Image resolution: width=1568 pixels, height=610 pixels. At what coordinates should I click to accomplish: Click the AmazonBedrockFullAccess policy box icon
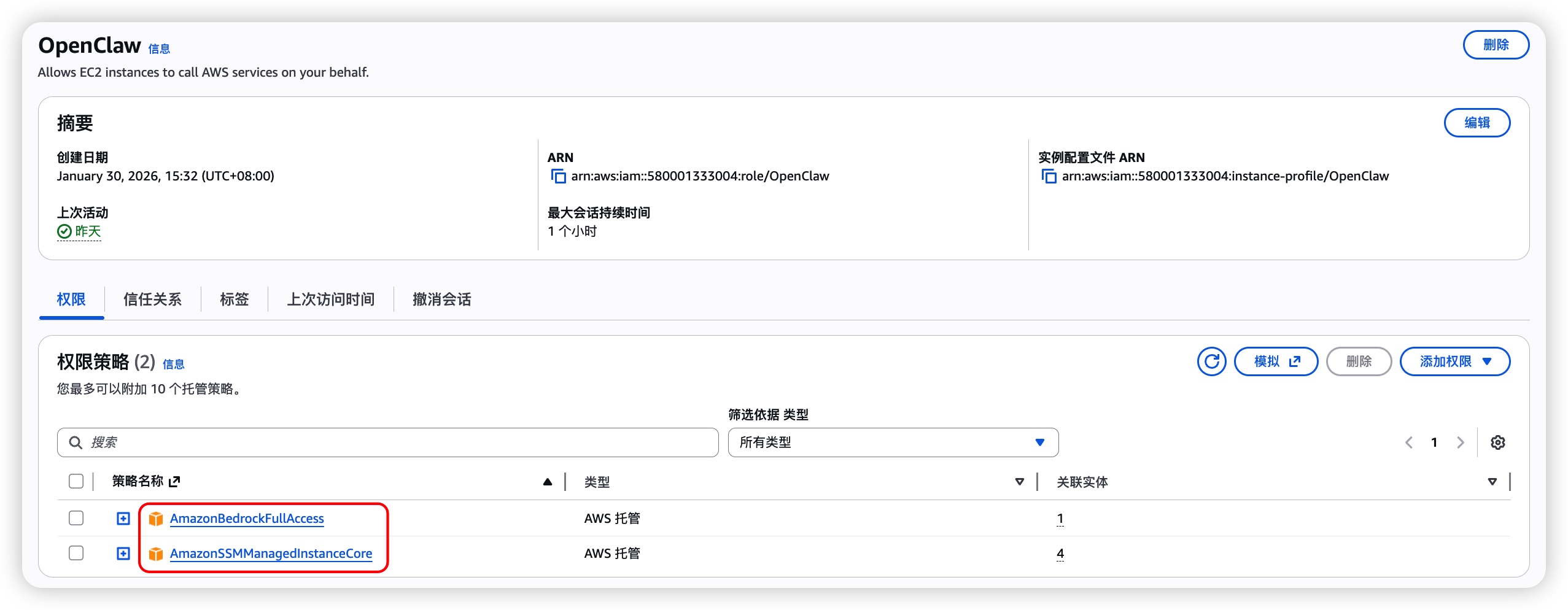(x=156, y=519)
